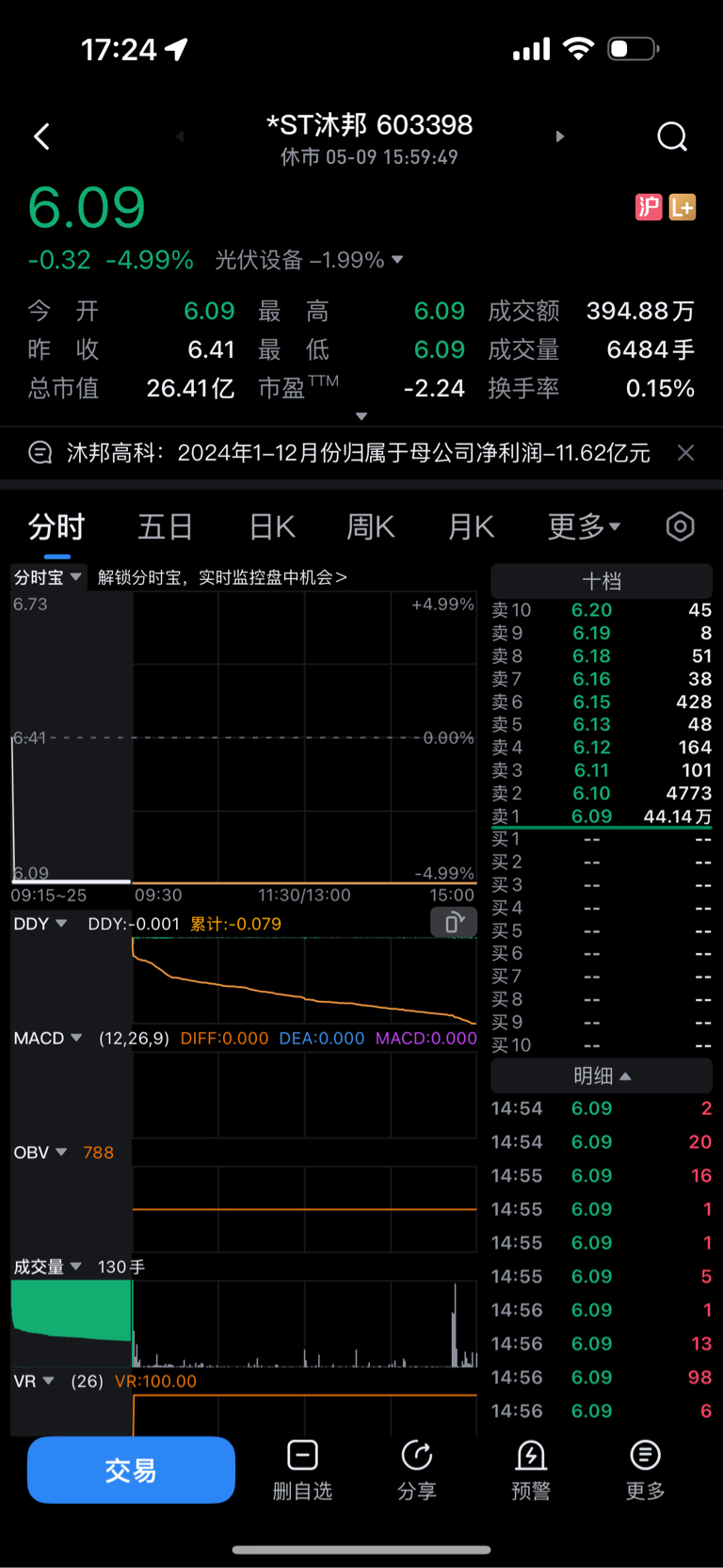The width and height of the screenshot is (723, 1568).
Task: Tap the *ST沐邦 603398 title
Action: [x=369, y=124]
